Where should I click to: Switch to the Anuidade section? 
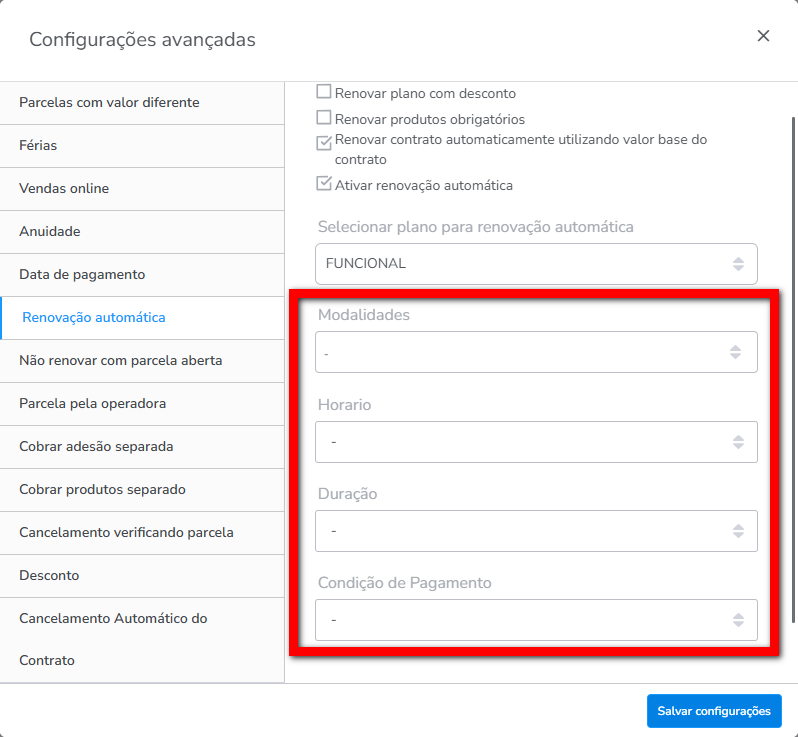(49, 231)
